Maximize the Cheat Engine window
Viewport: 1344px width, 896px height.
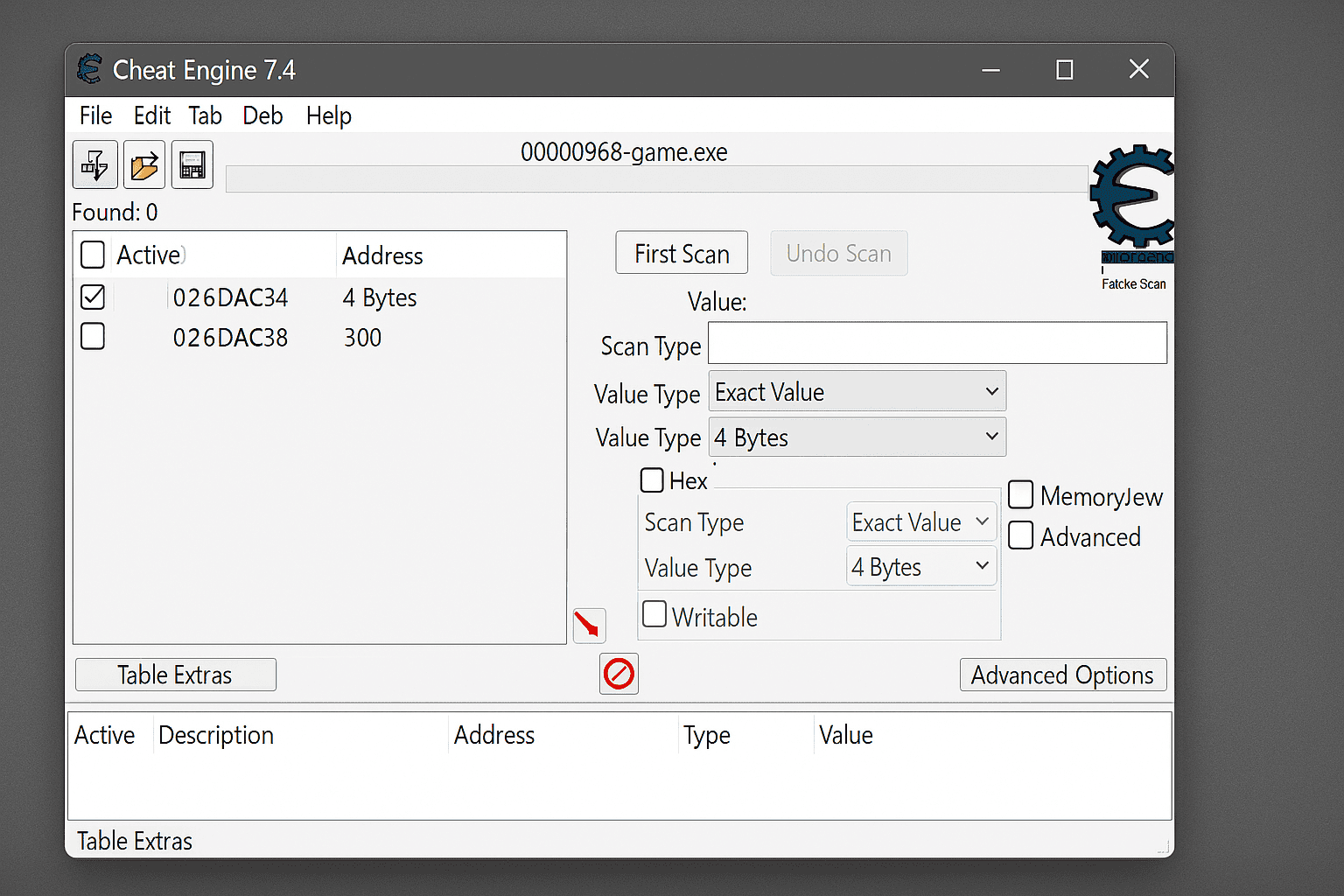[x=1064, y=70]
